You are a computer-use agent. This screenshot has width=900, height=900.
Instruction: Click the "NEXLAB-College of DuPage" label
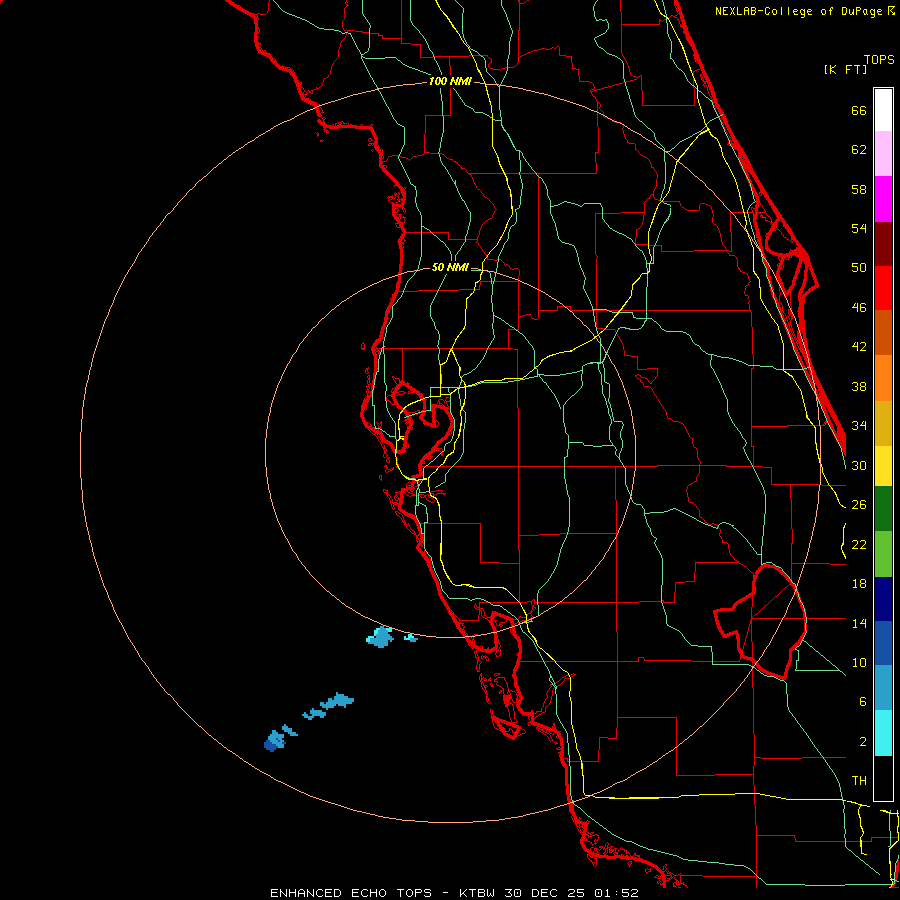pyautogui.click(x=798, y=11)
